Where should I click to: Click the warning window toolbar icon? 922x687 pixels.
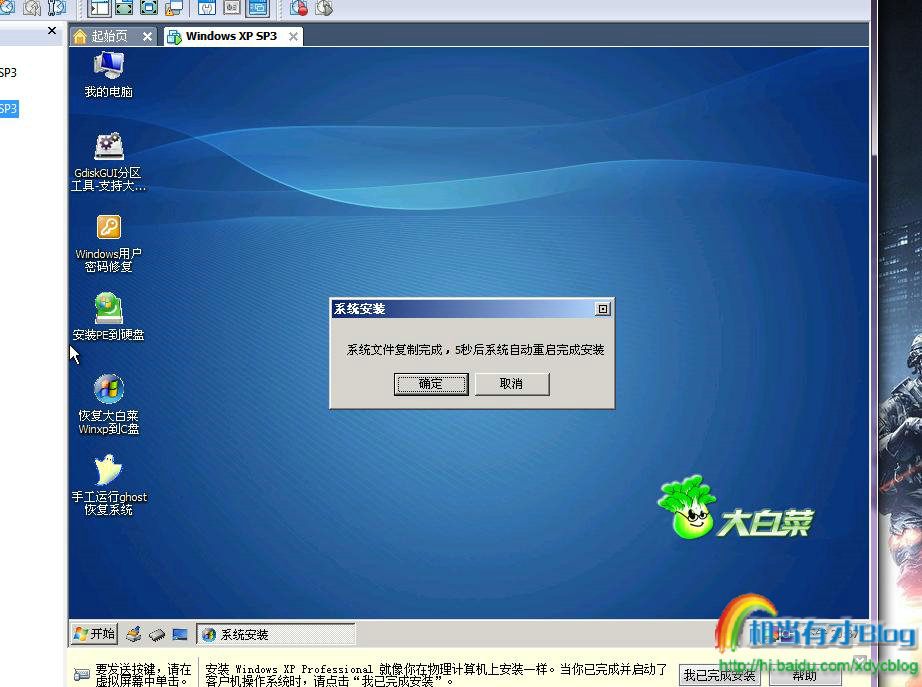pyautogui.click(x=175, y=8)
